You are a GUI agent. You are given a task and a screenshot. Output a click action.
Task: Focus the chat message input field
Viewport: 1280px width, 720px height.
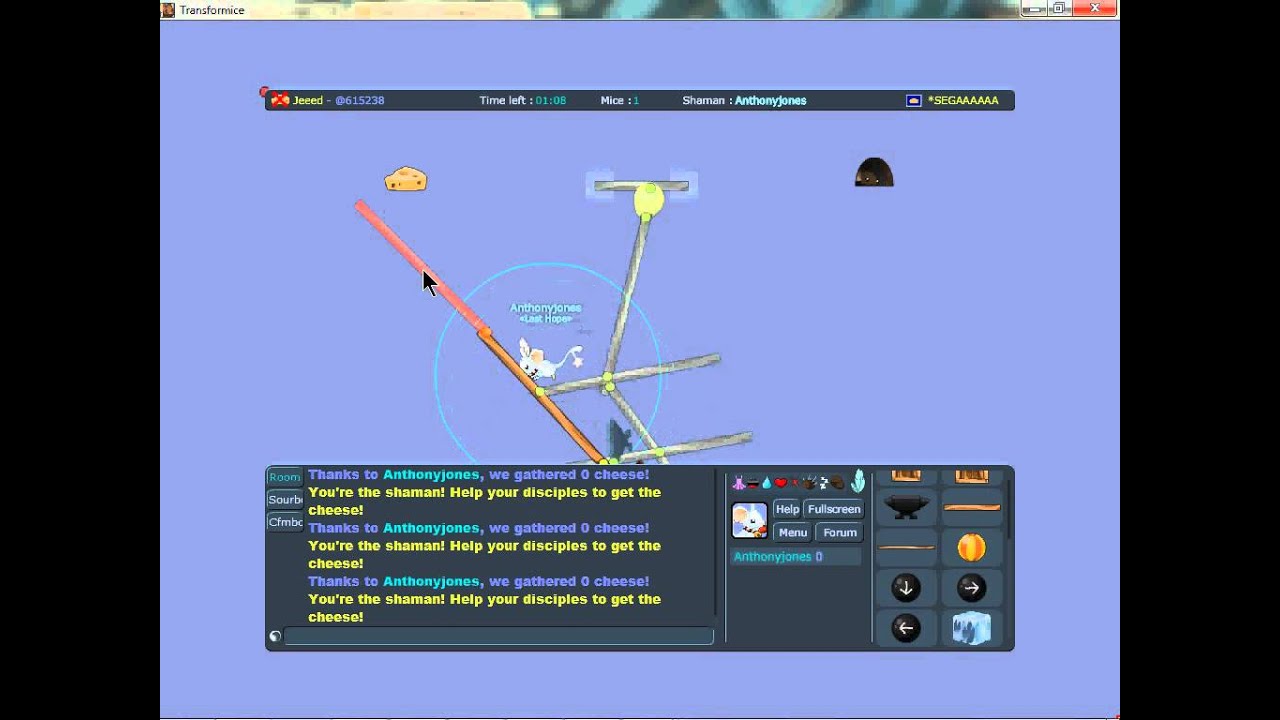tap(498, 636)
